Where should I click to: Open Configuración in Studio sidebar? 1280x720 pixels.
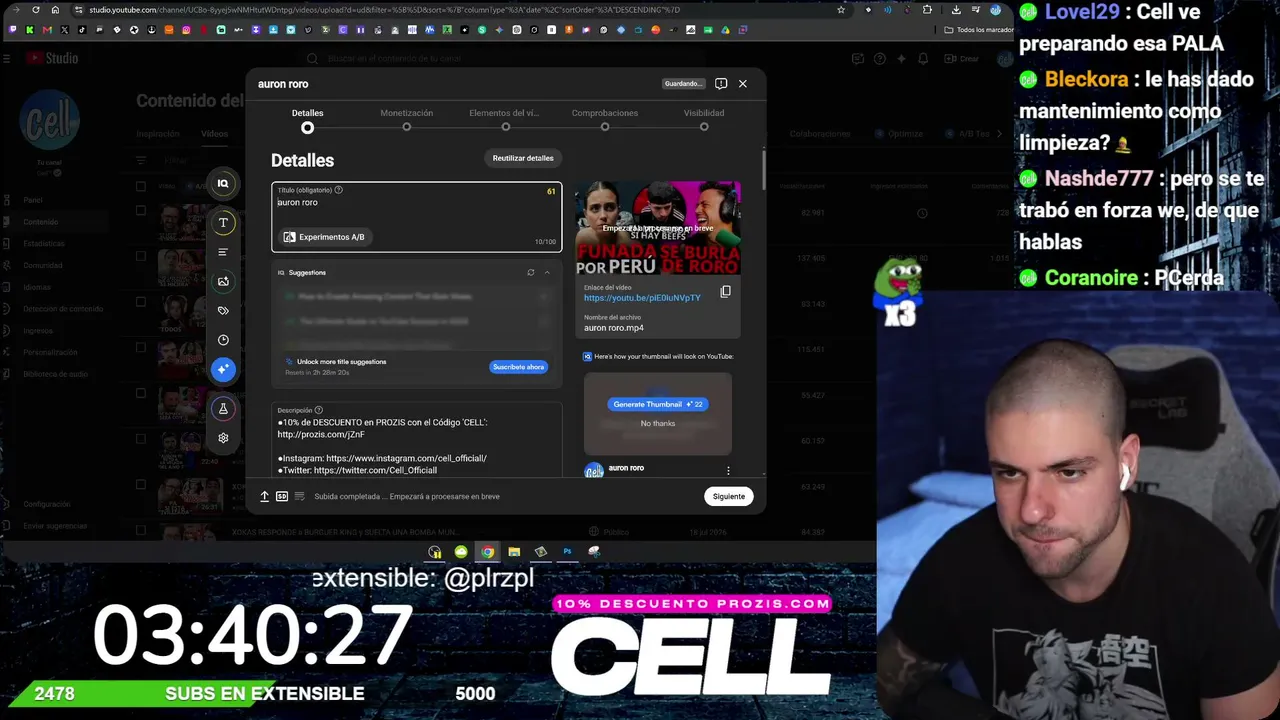(x=47, y=504)
